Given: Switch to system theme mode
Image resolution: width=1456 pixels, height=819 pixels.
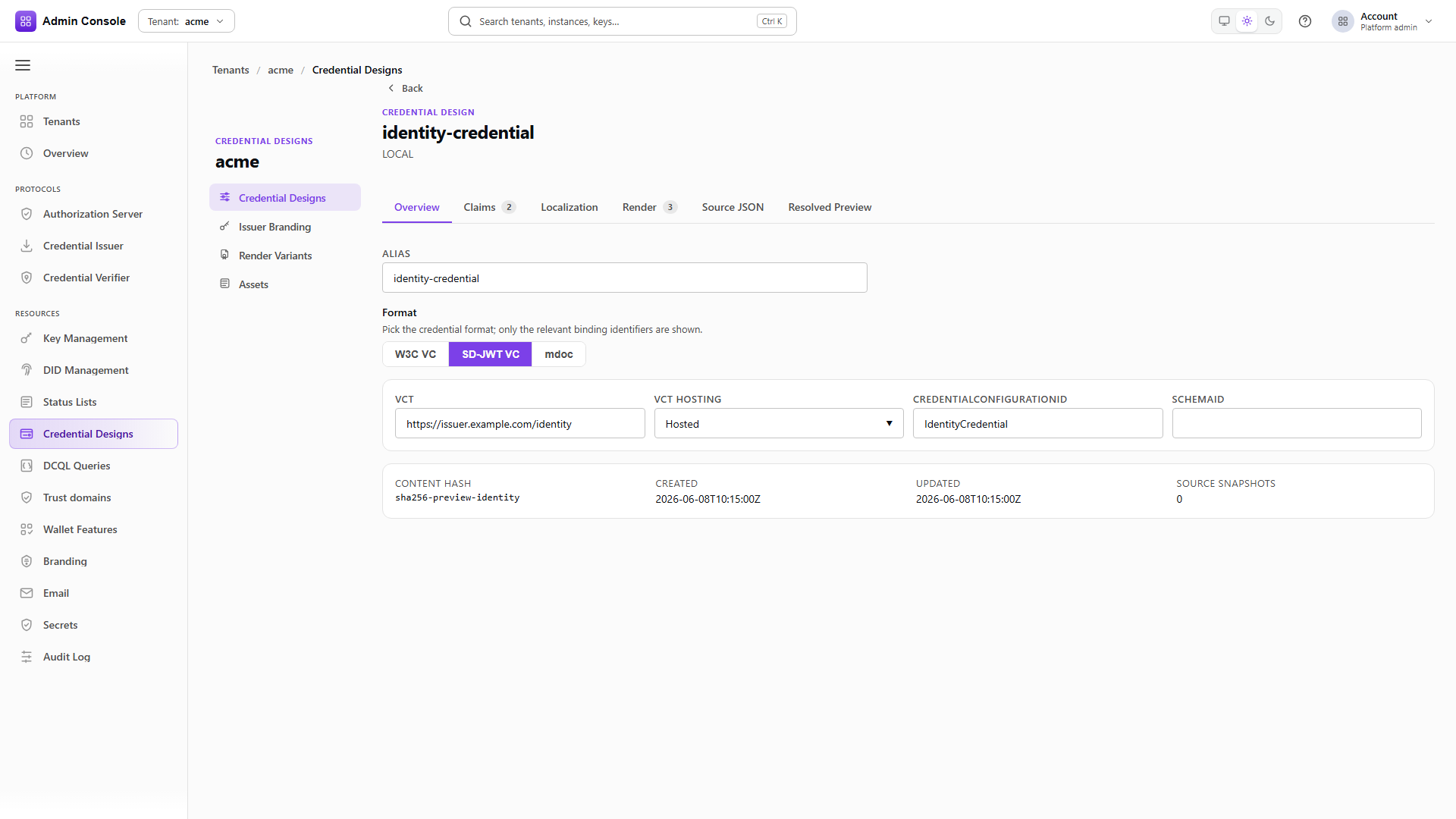Looking at the screenshot, I should [x=1224, y=21].
